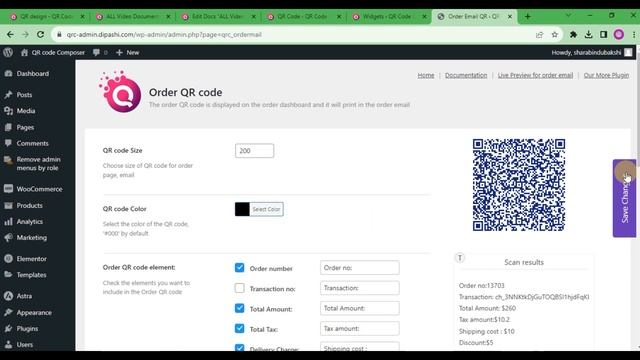
Task: Toggle the browser side panel icon
Action: [x=603, y=35]
